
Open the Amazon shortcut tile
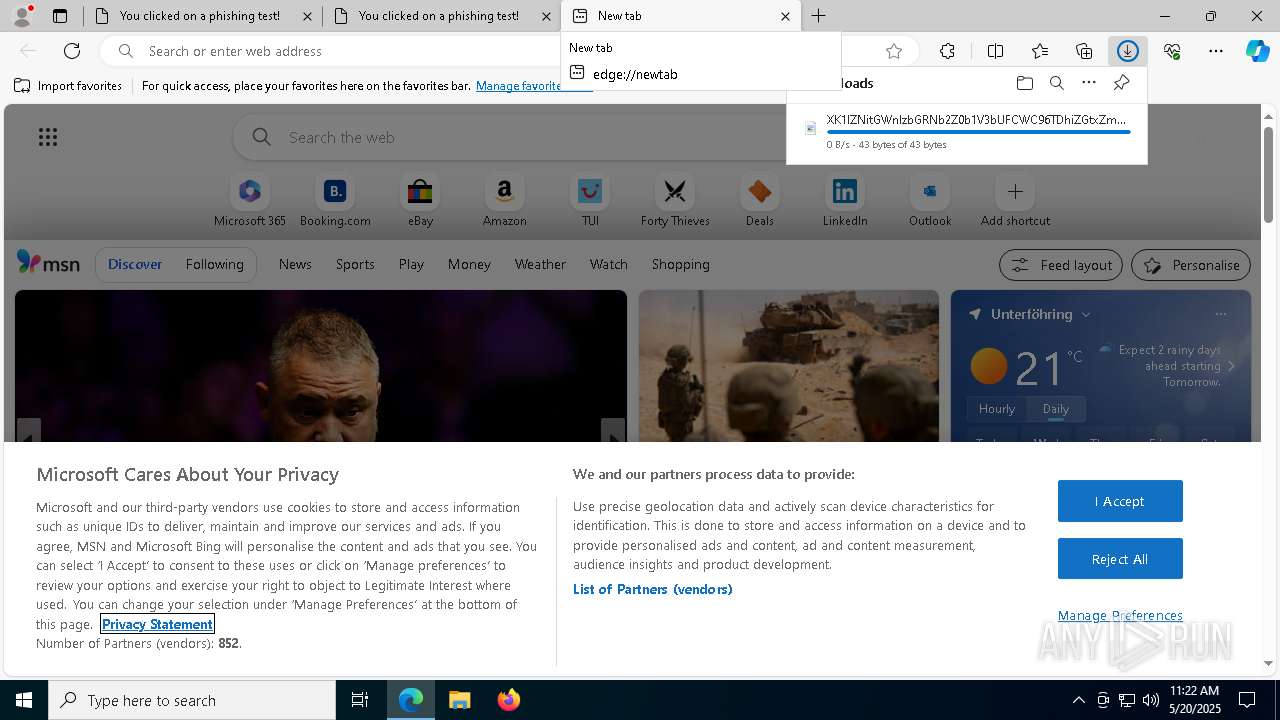(x=504, y=200)
